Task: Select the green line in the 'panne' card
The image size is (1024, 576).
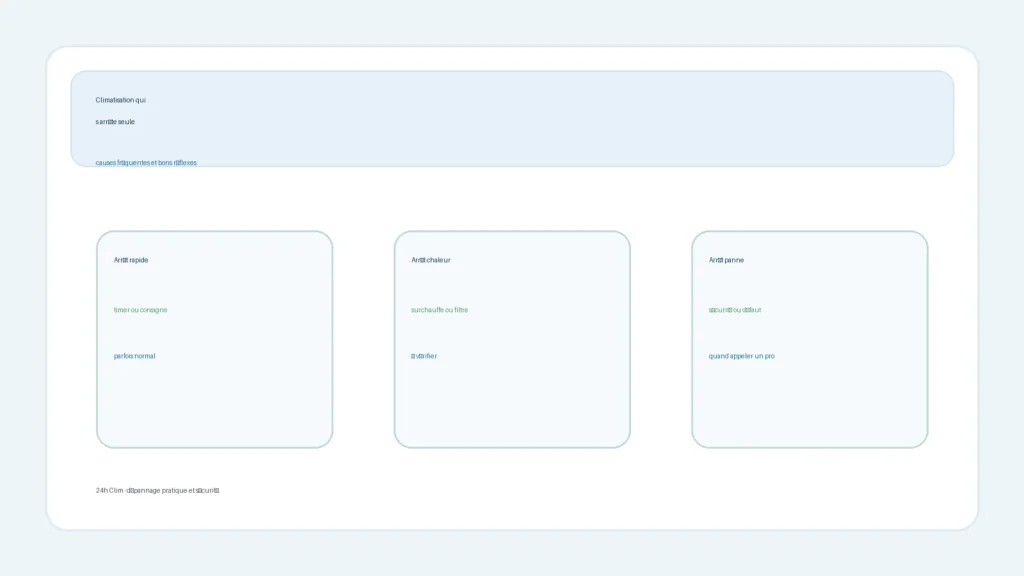Action: tap(735, 310)
